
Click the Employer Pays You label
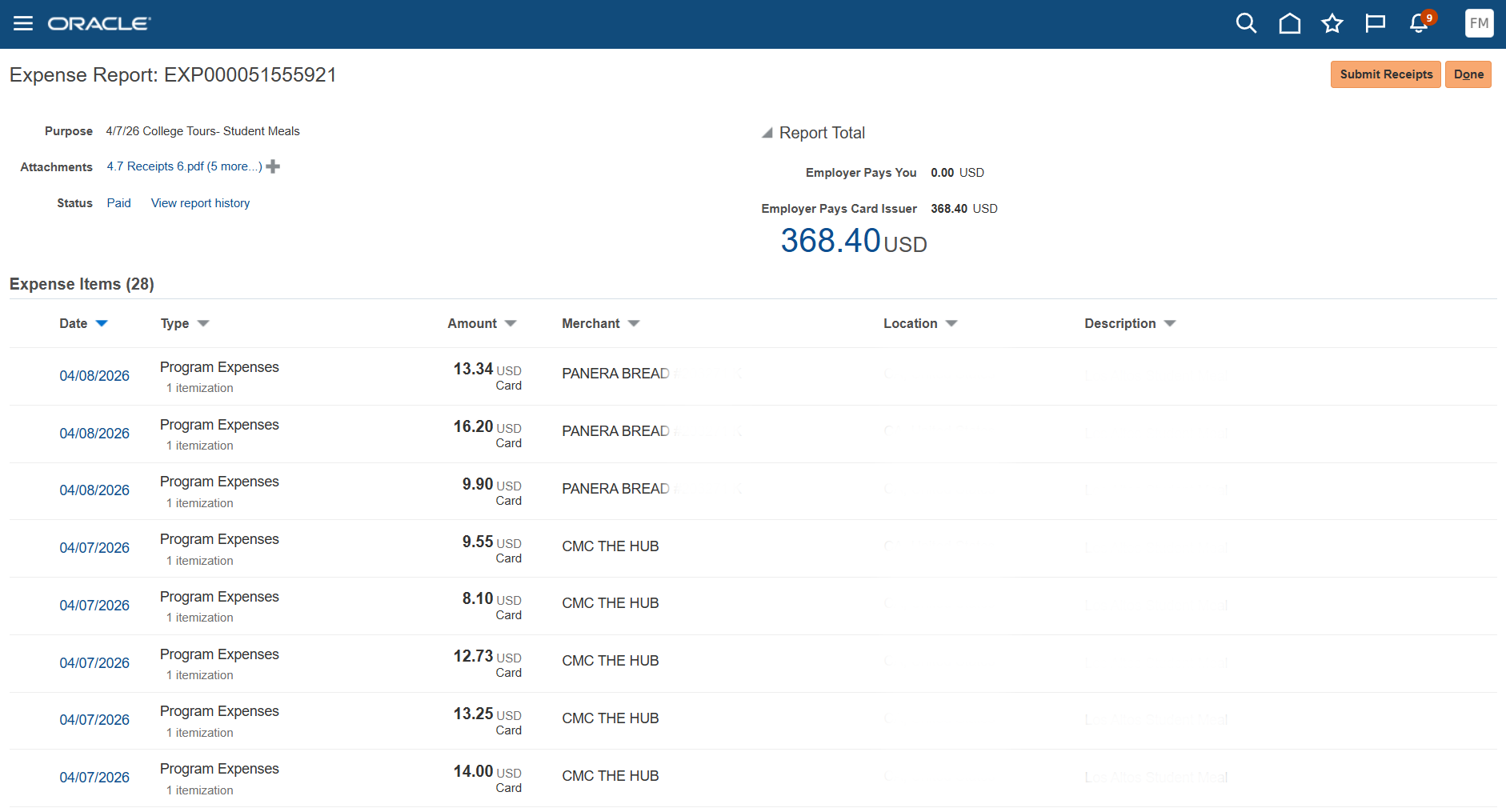click(861, 173)
